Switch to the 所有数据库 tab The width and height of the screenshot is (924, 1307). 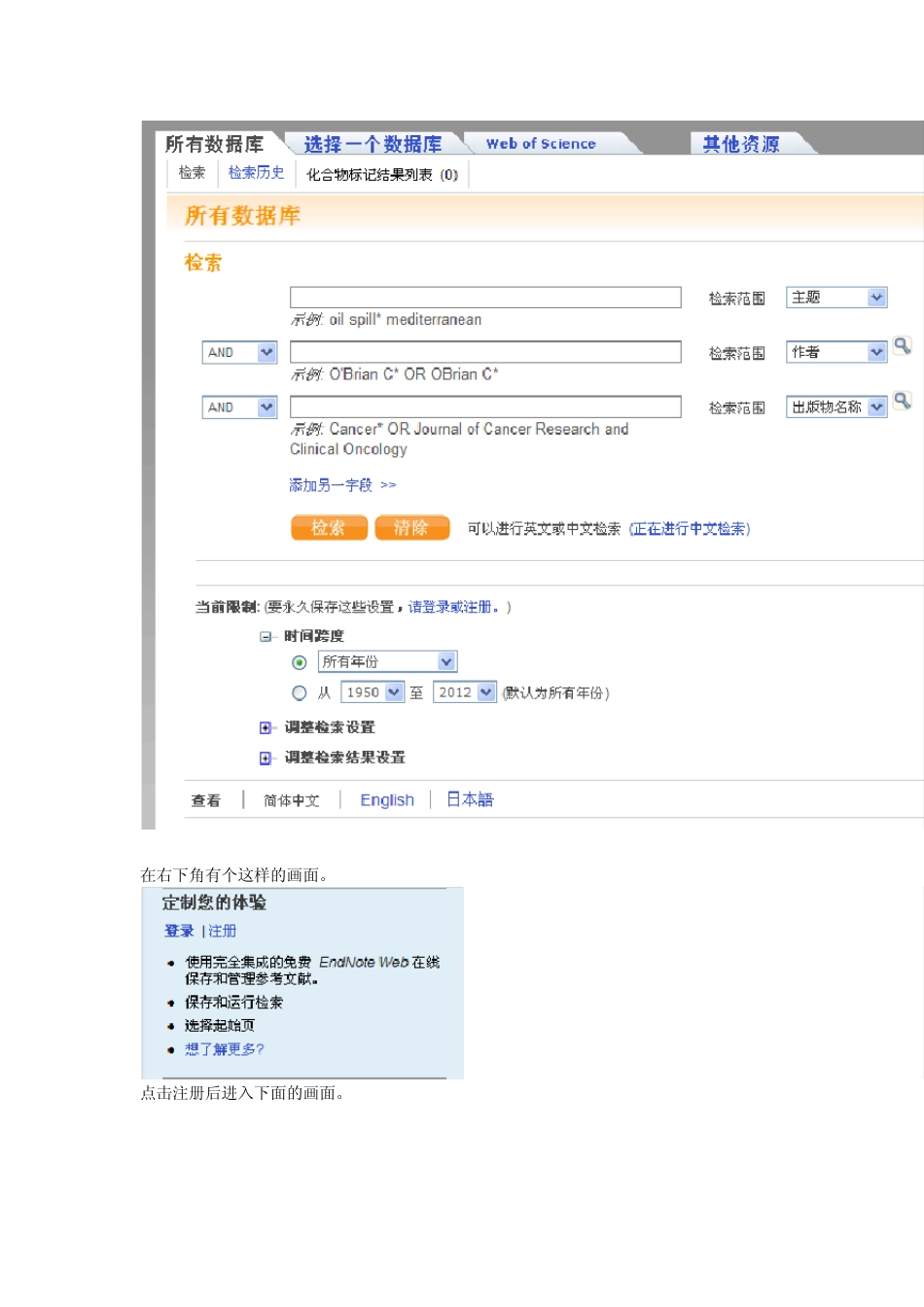tap(215, 144)
